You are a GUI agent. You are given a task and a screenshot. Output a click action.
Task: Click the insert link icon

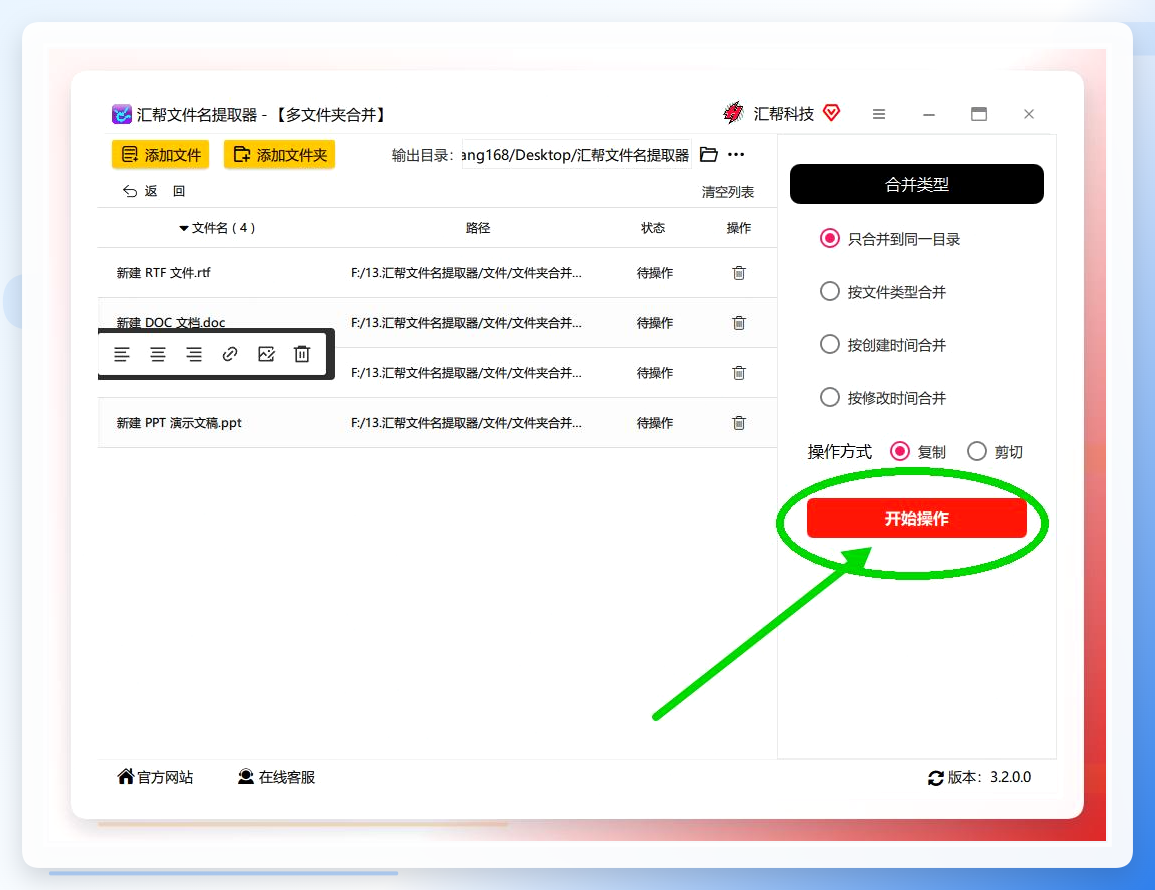(230, 354)
